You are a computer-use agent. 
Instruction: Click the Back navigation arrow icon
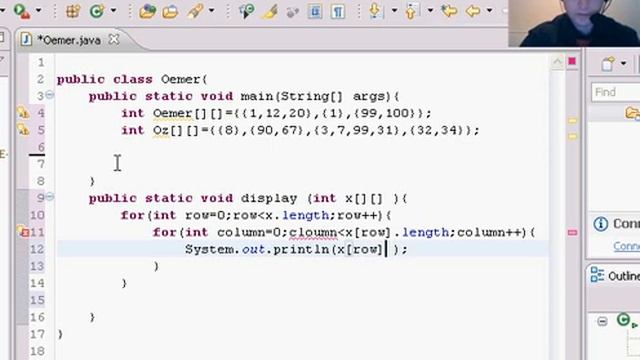[x=473, y=11]
